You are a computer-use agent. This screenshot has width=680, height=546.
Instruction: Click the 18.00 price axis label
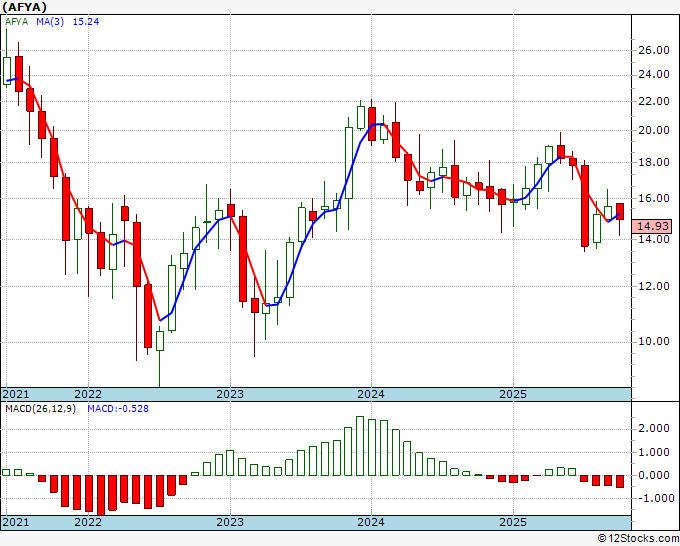pos(654,162)
